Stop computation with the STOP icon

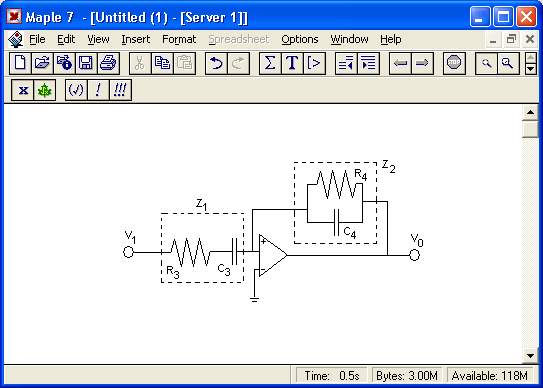coord(454,63)
